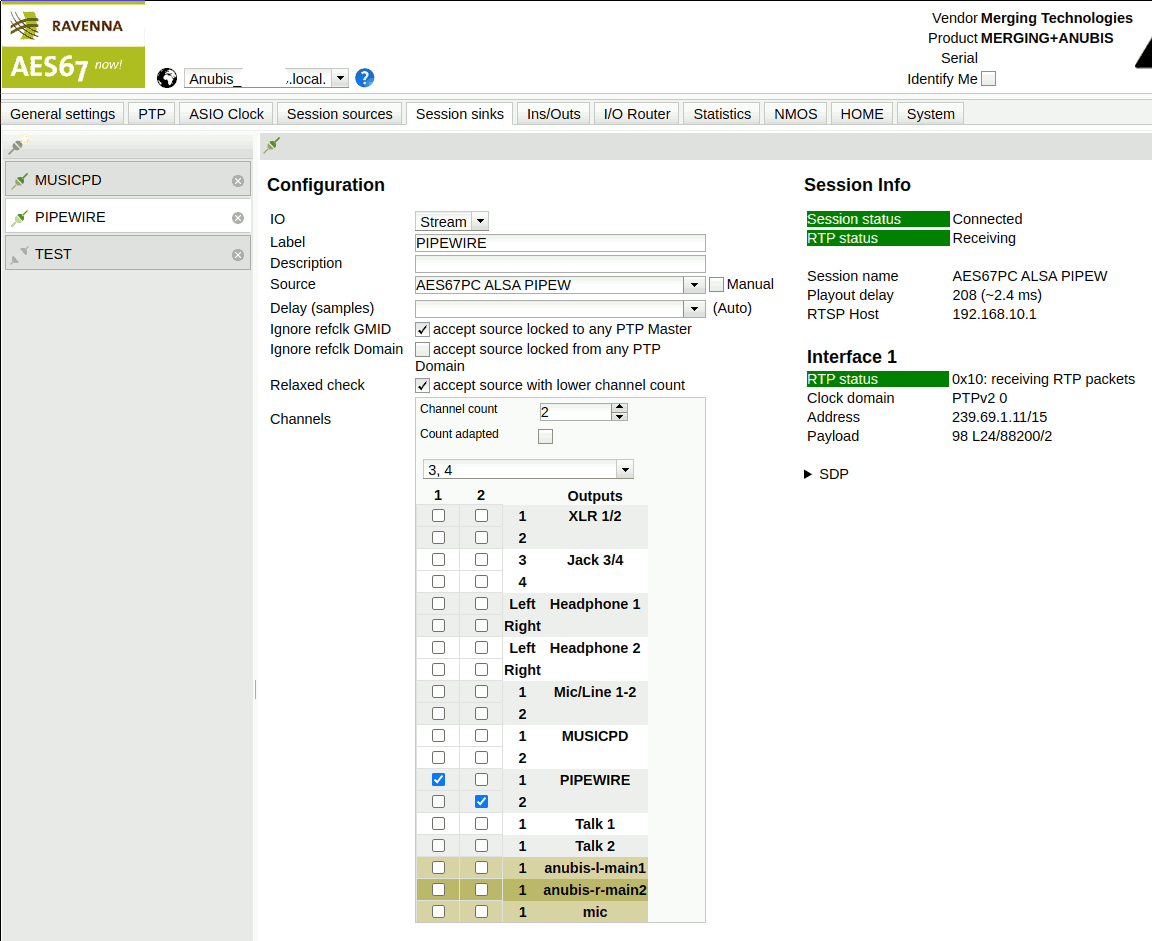1152x941 pixels.
Task: Check accept source locked from any PTP Domain
Action: pyautogui.click(x=422, y=349)
